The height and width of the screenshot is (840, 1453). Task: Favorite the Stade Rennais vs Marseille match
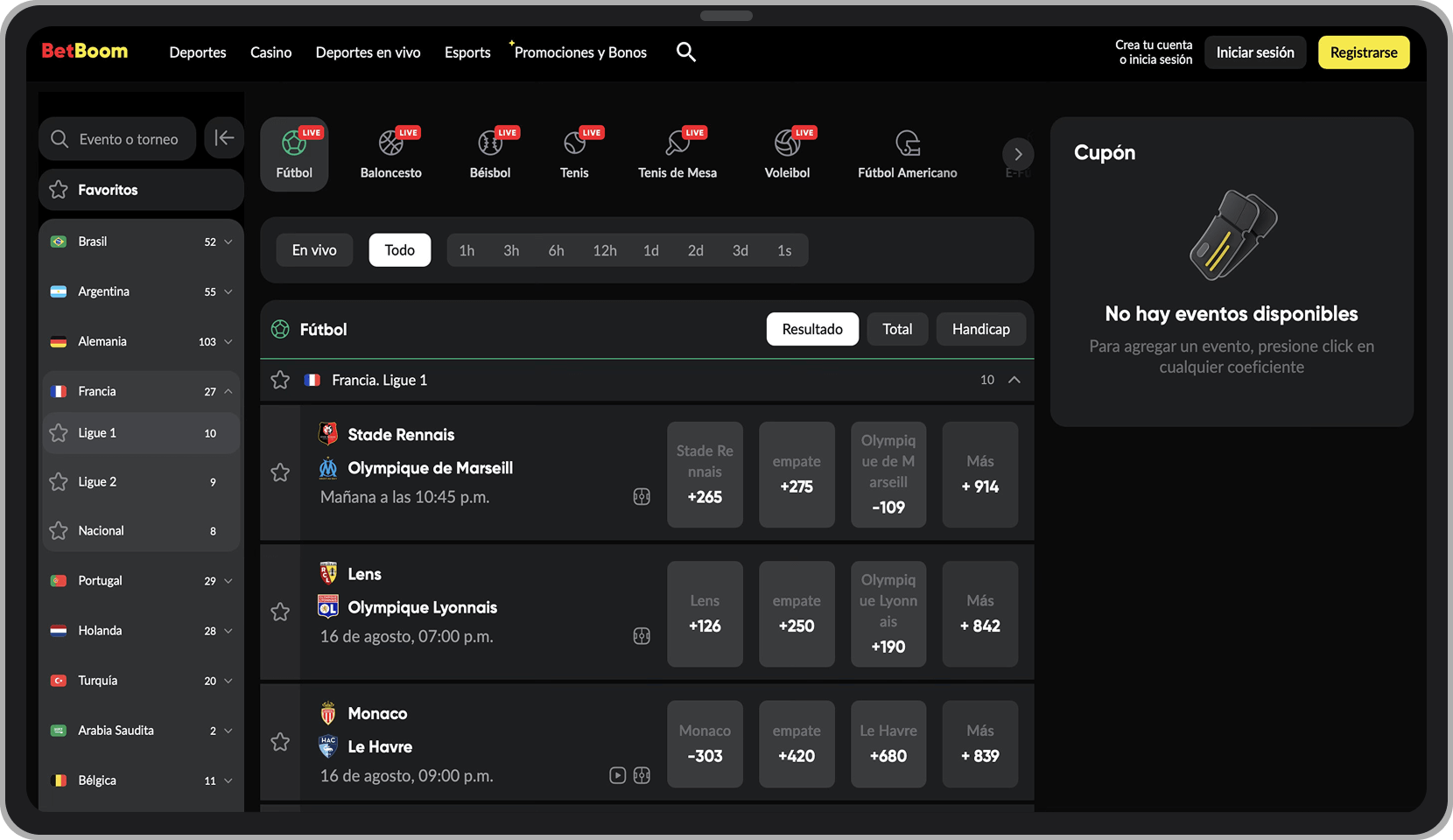(x=280, y=472)
